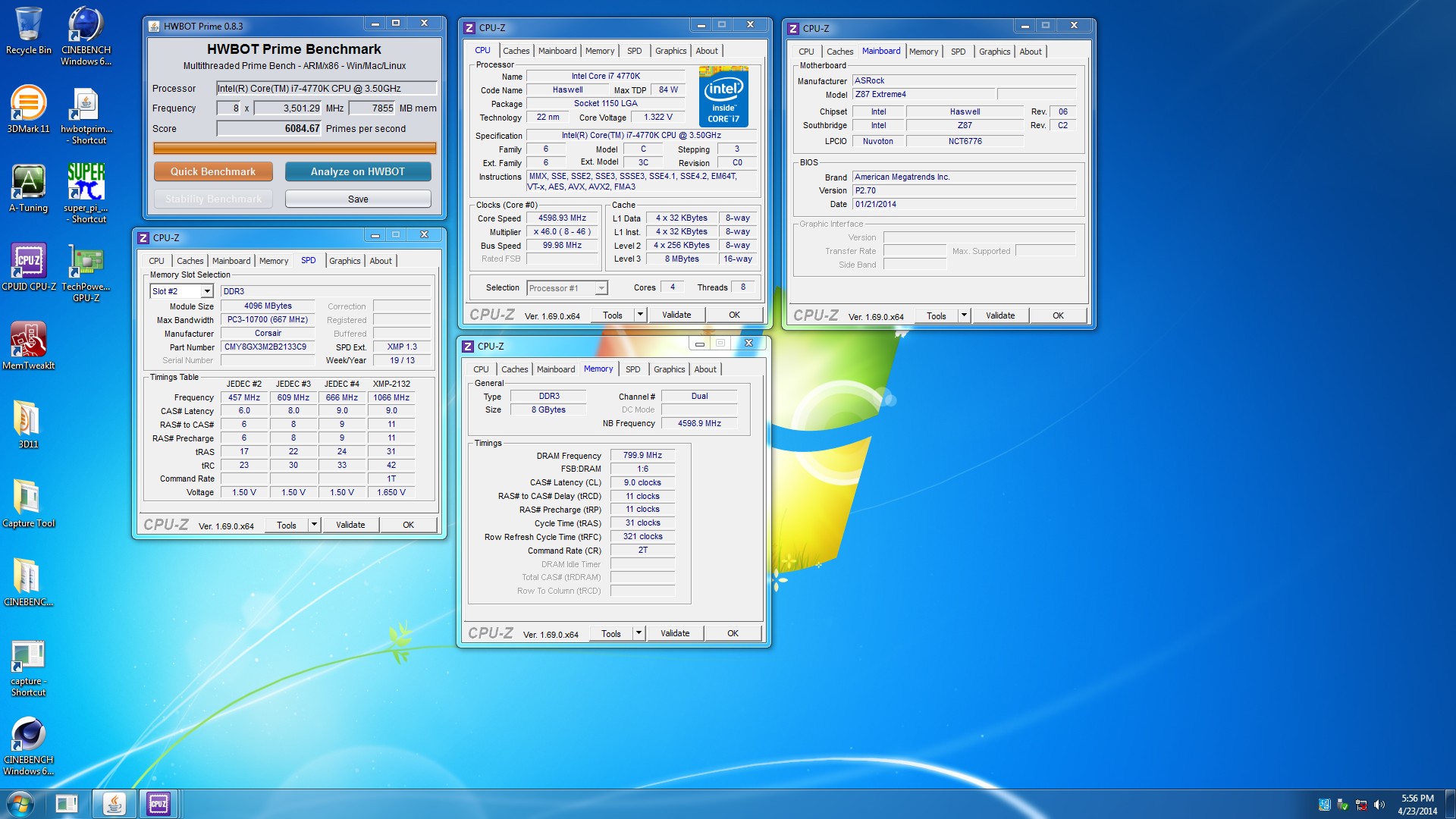Click the BIOS Version P2.70 field

(964, 191)
